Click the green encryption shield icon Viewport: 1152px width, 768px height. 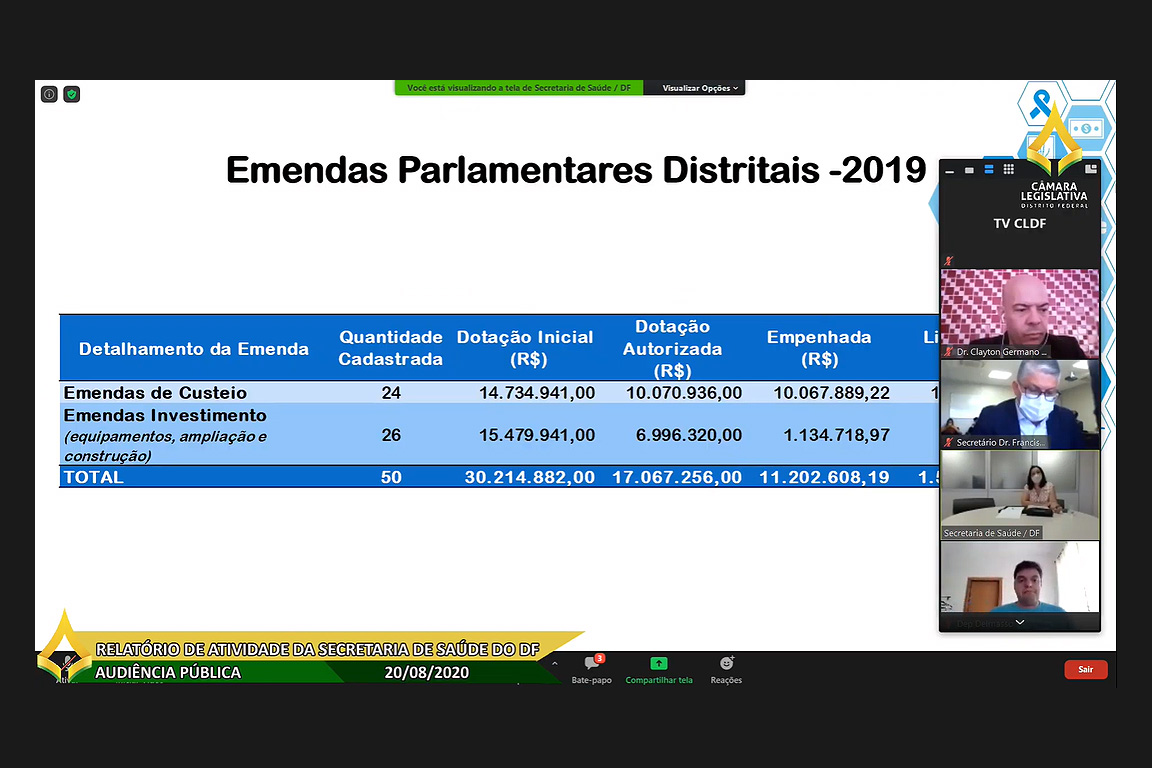click(x=71, y=94)
